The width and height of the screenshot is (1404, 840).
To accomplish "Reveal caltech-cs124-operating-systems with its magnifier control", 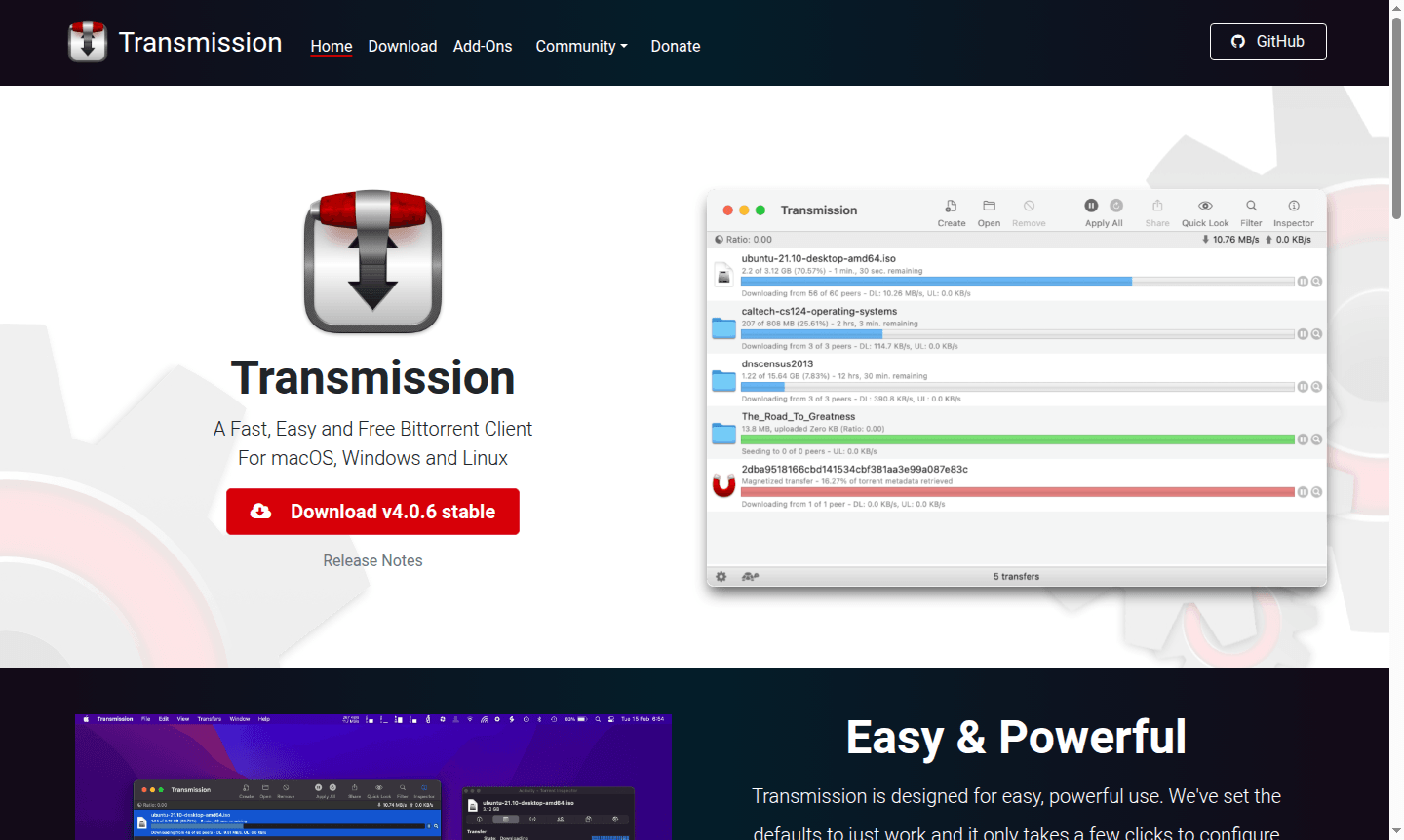I will coord(1316,333).
